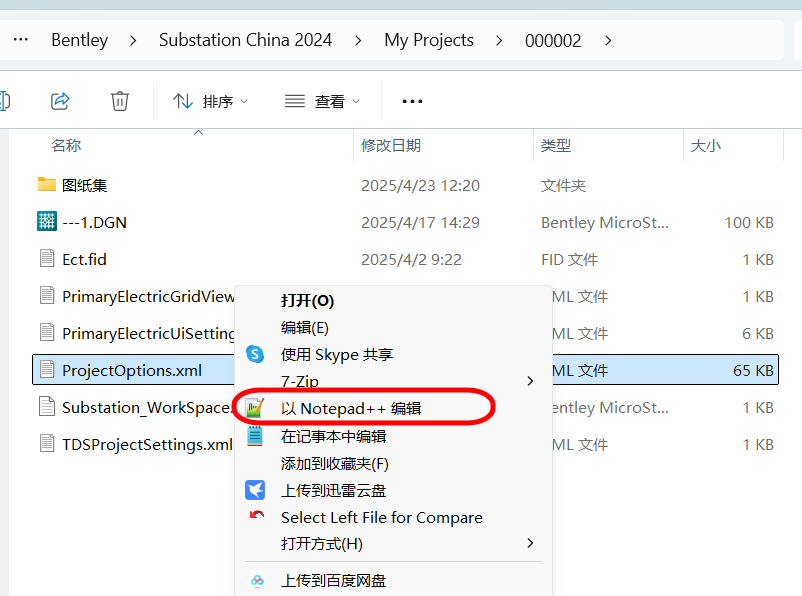Click the Baidu Netdisk icon
The image size is (802, 596).
(257, 581)
